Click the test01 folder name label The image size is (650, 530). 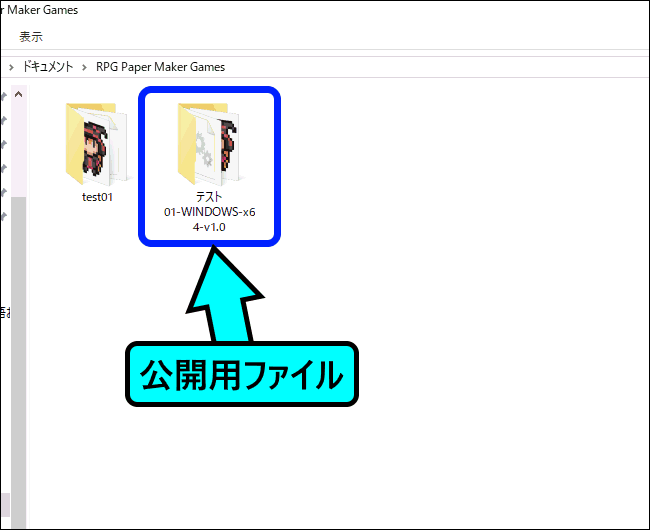[97, 197]
